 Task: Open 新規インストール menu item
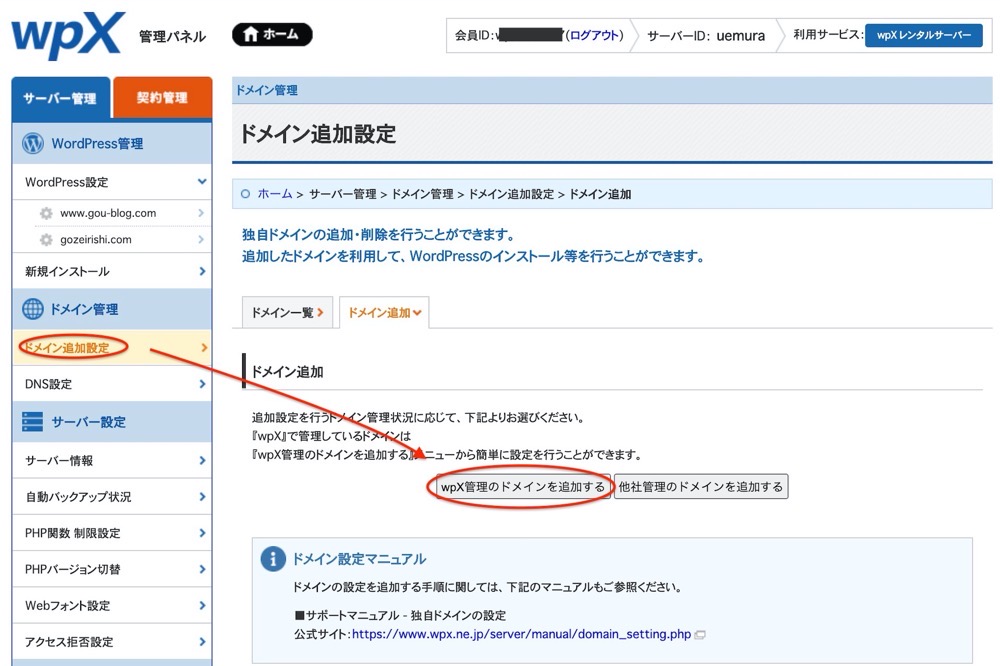tap(112, 271)
